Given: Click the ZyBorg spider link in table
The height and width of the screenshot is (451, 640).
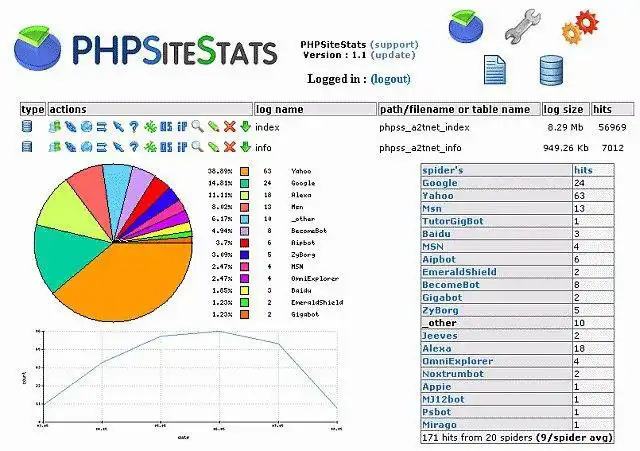Looking at the screenshot, I should coord(440,310).
